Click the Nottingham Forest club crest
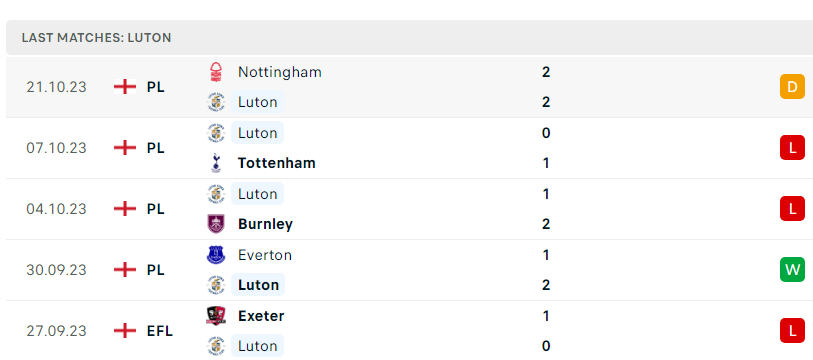Viewport: 813px width, 360px height. pos(216,72)
